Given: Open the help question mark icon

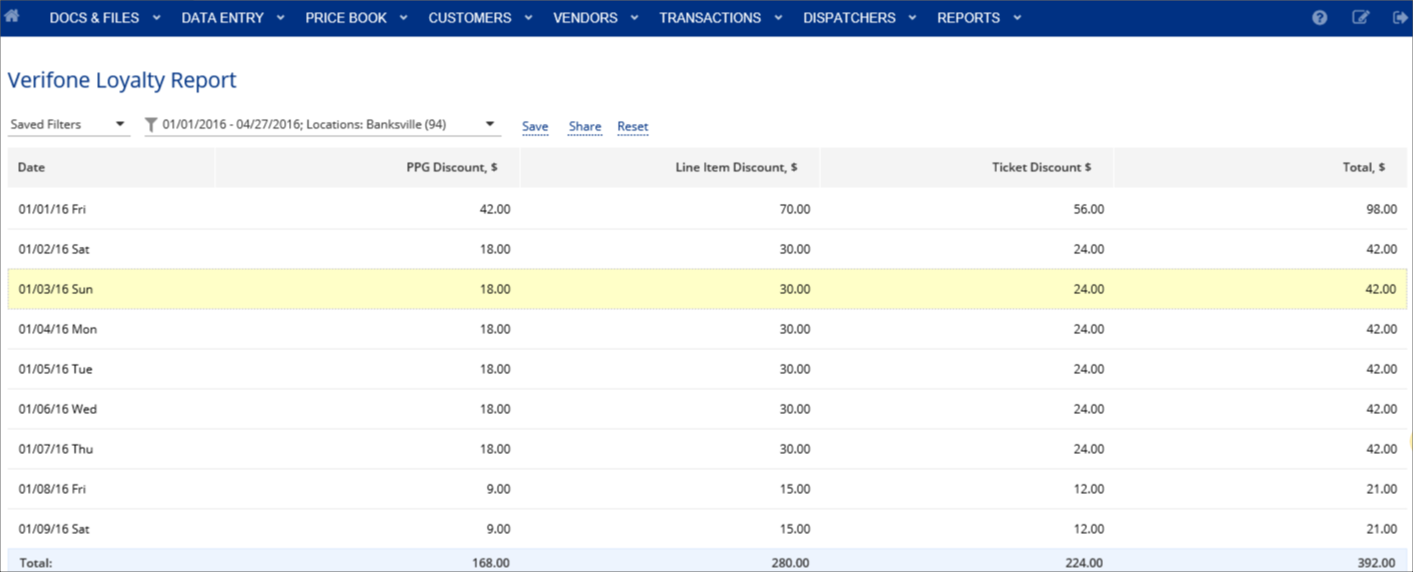Looking at the screenshot, I should (1320, 18).
